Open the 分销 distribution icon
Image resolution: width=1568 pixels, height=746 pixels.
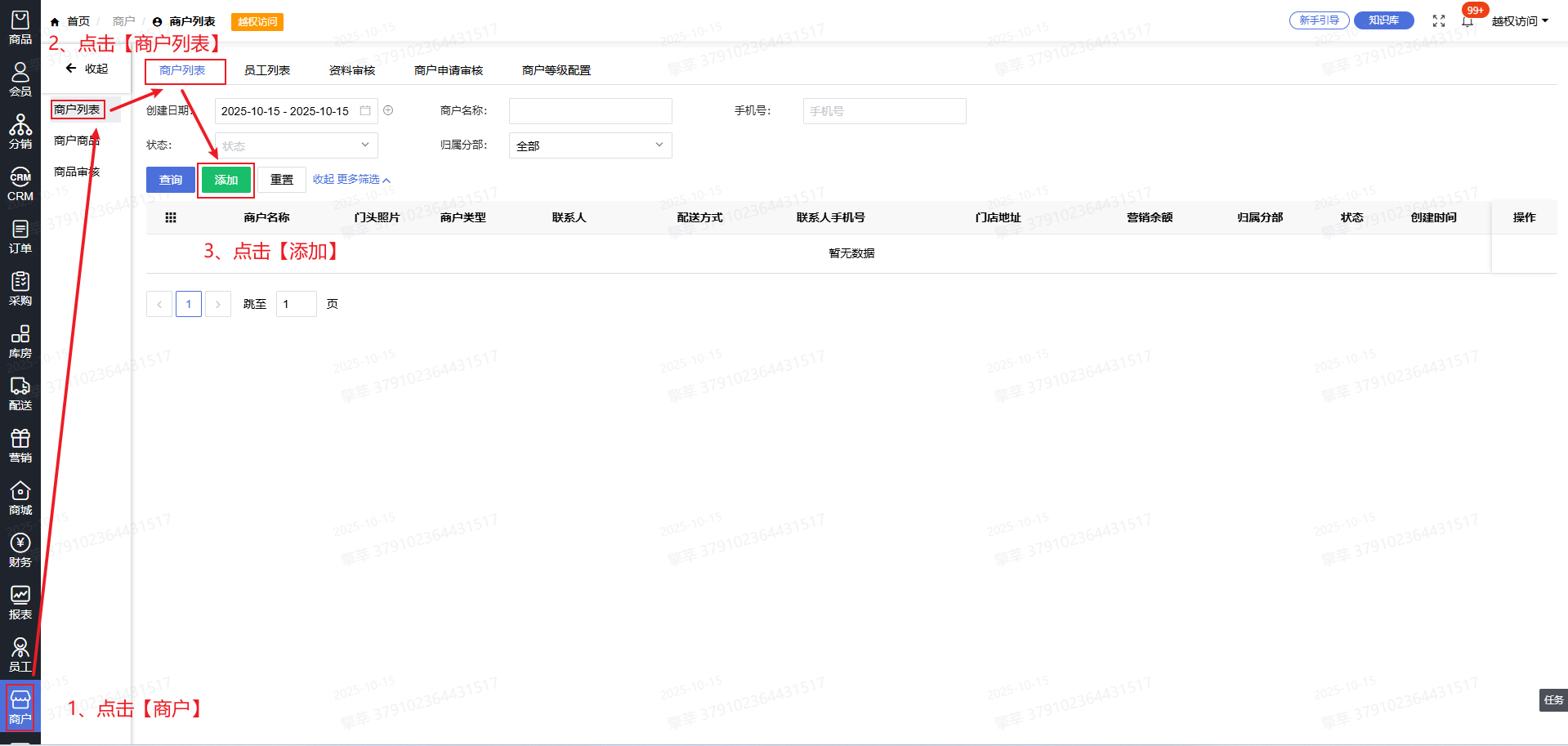[x=20, y=132]
